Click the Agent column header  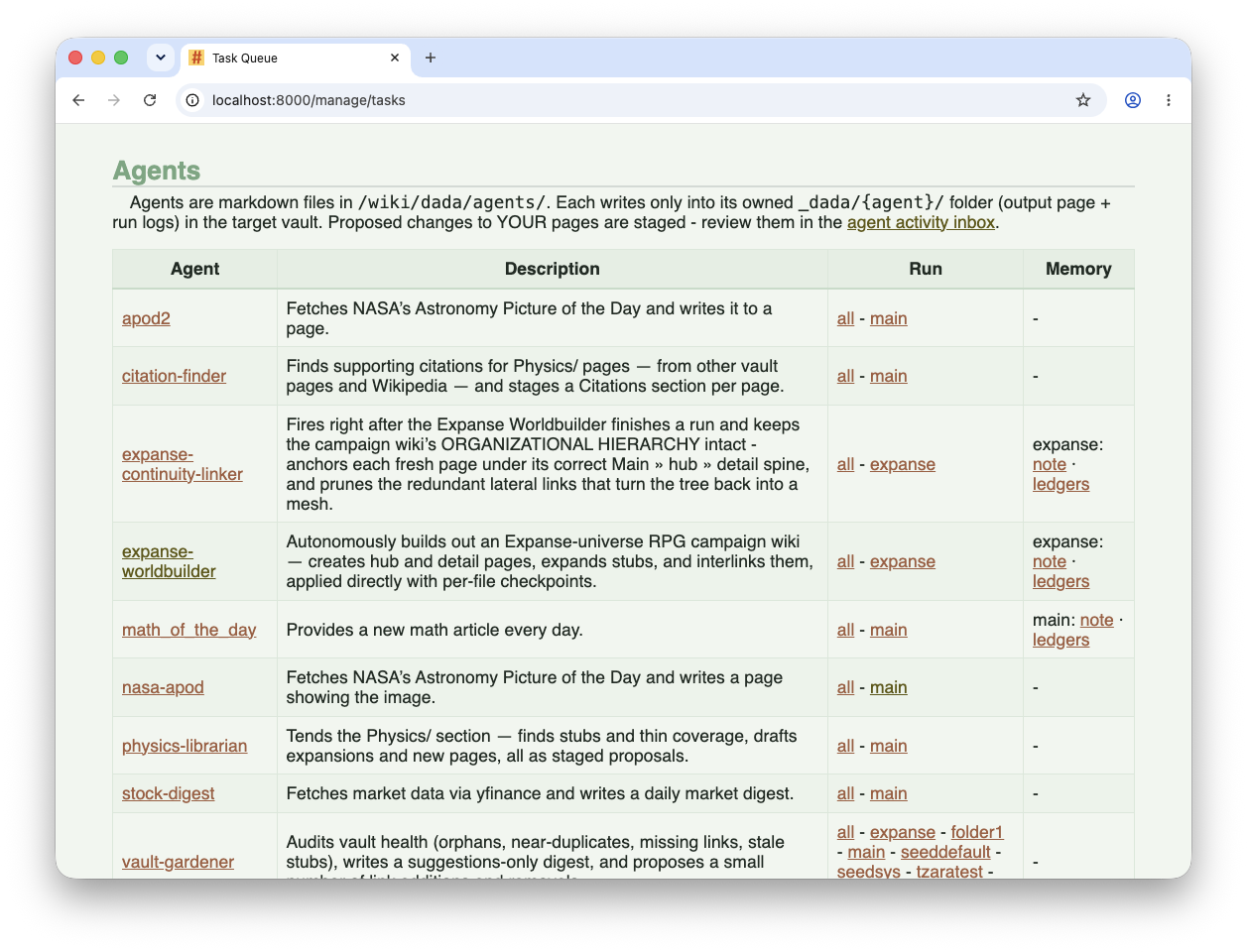click(x=195, y=269)
